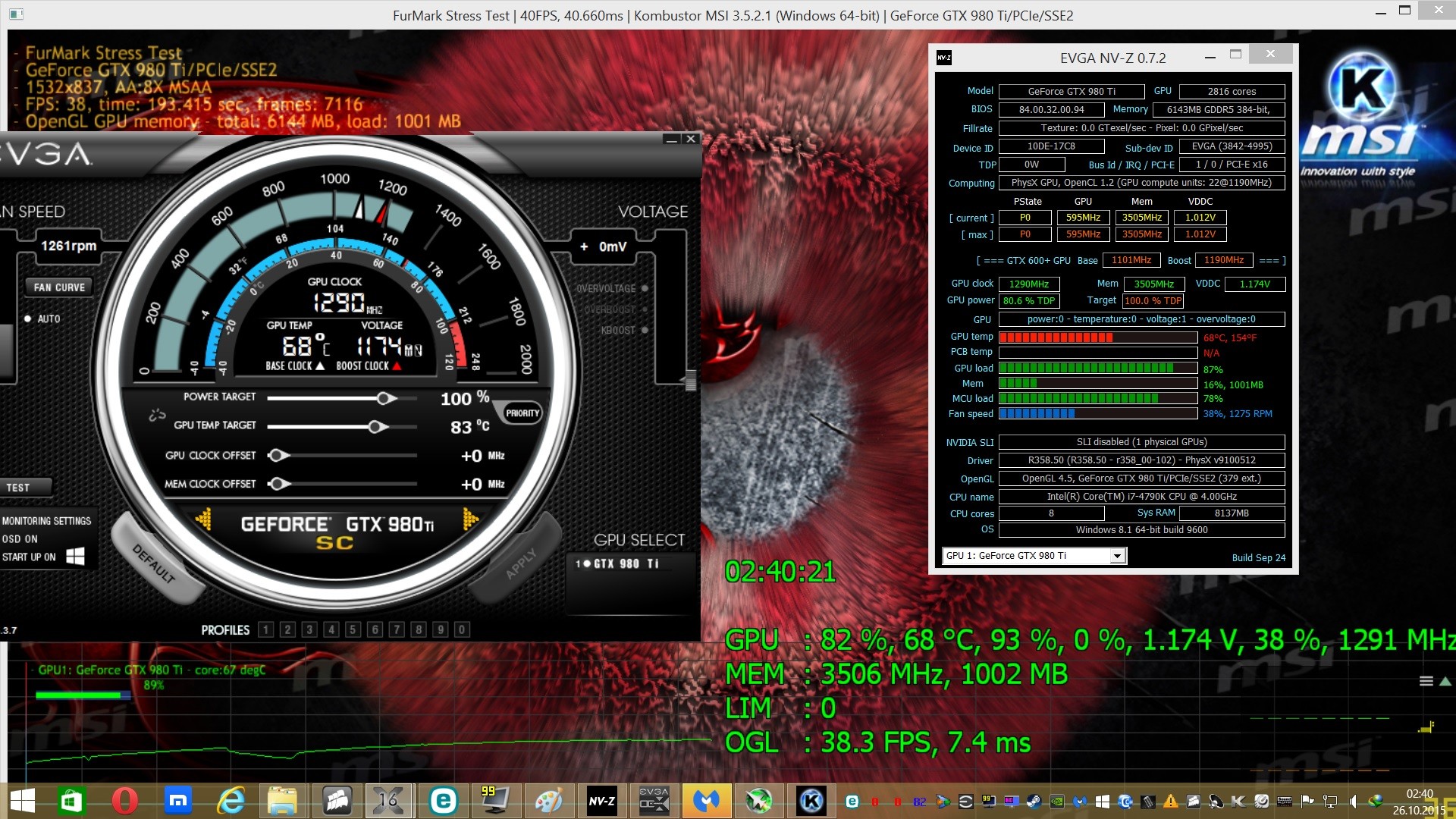Click Build Sep 24 link in NV-Z

(1259, 557)
